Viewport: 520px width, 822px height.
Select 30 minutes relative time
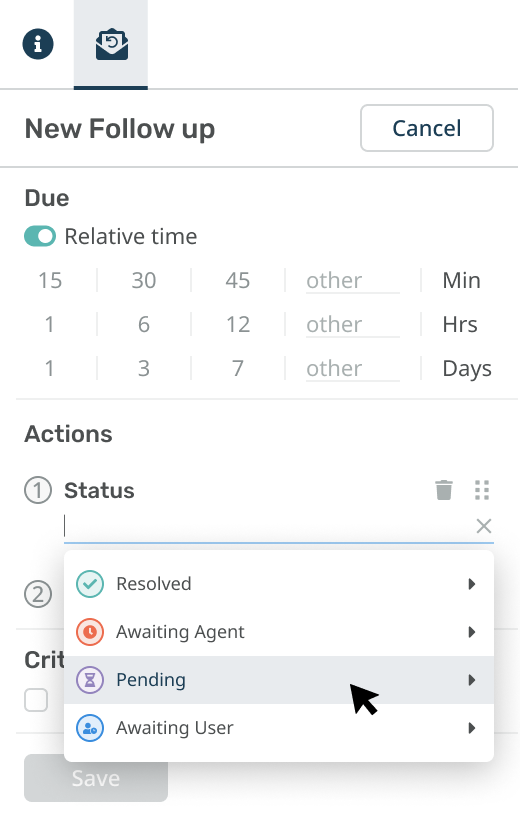click(144, 280)
